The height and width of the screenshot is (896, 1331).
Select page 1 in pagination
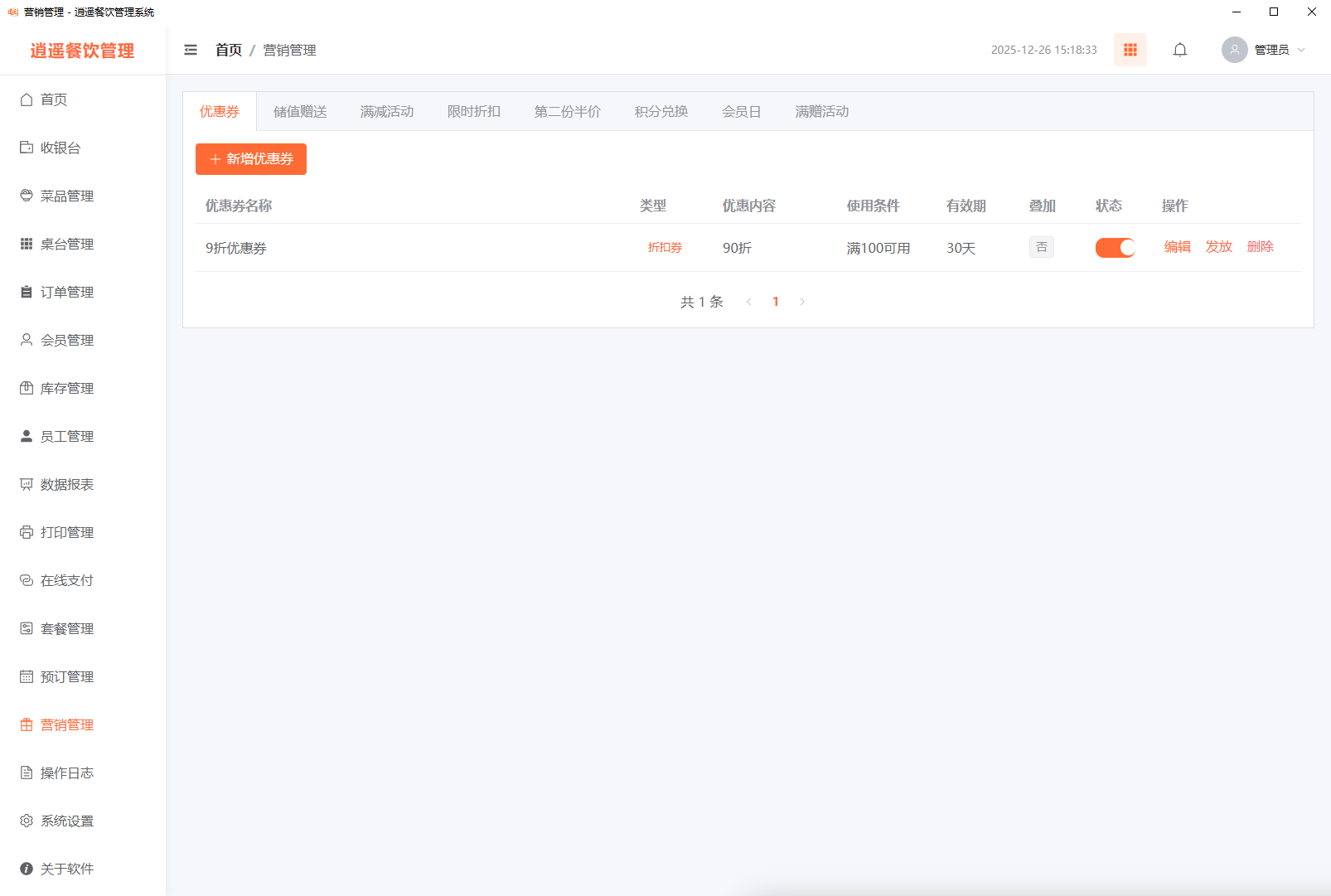point(776,302)
